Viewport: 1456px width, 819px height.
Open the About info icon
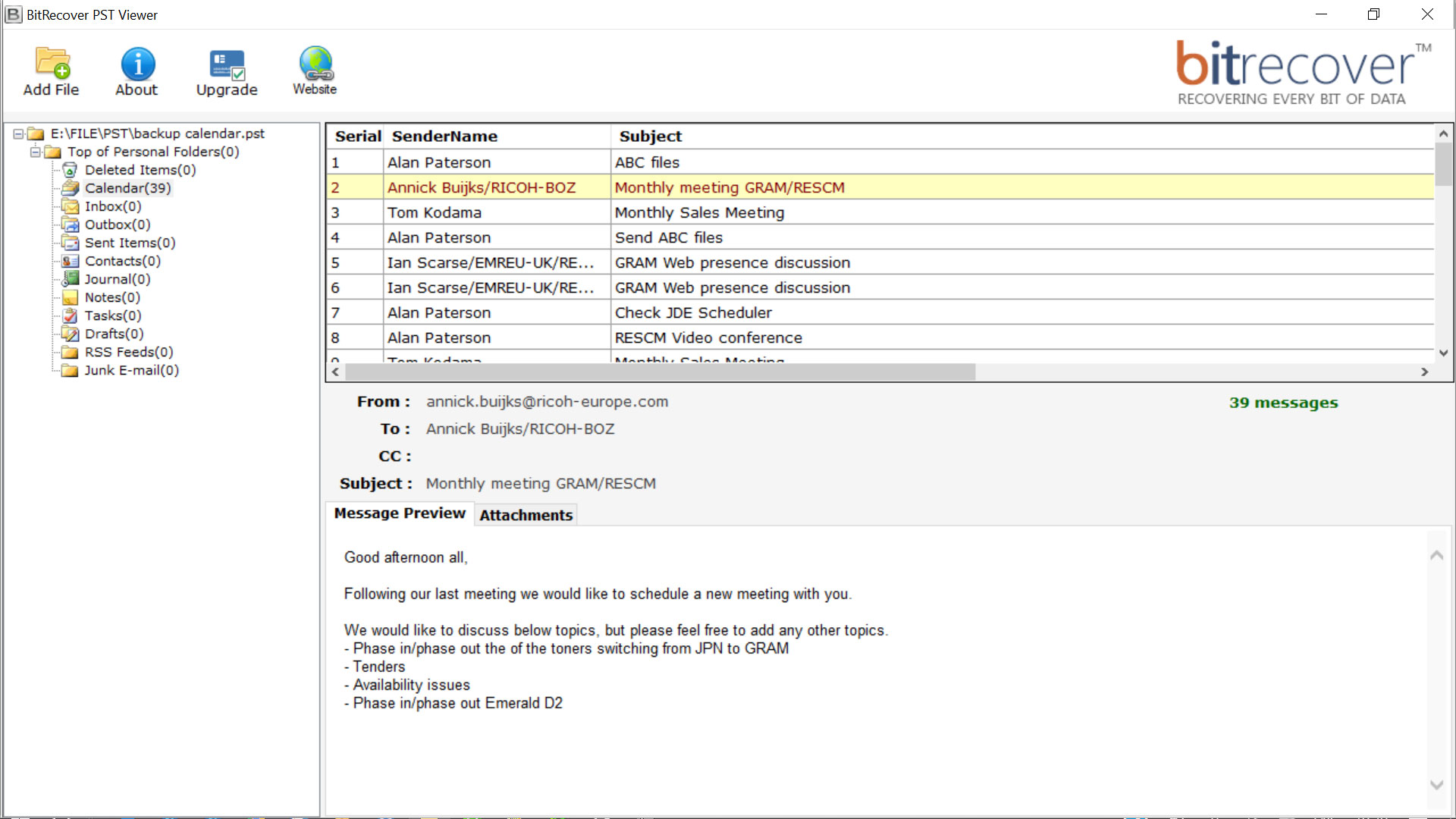click(x=137, y=64)
